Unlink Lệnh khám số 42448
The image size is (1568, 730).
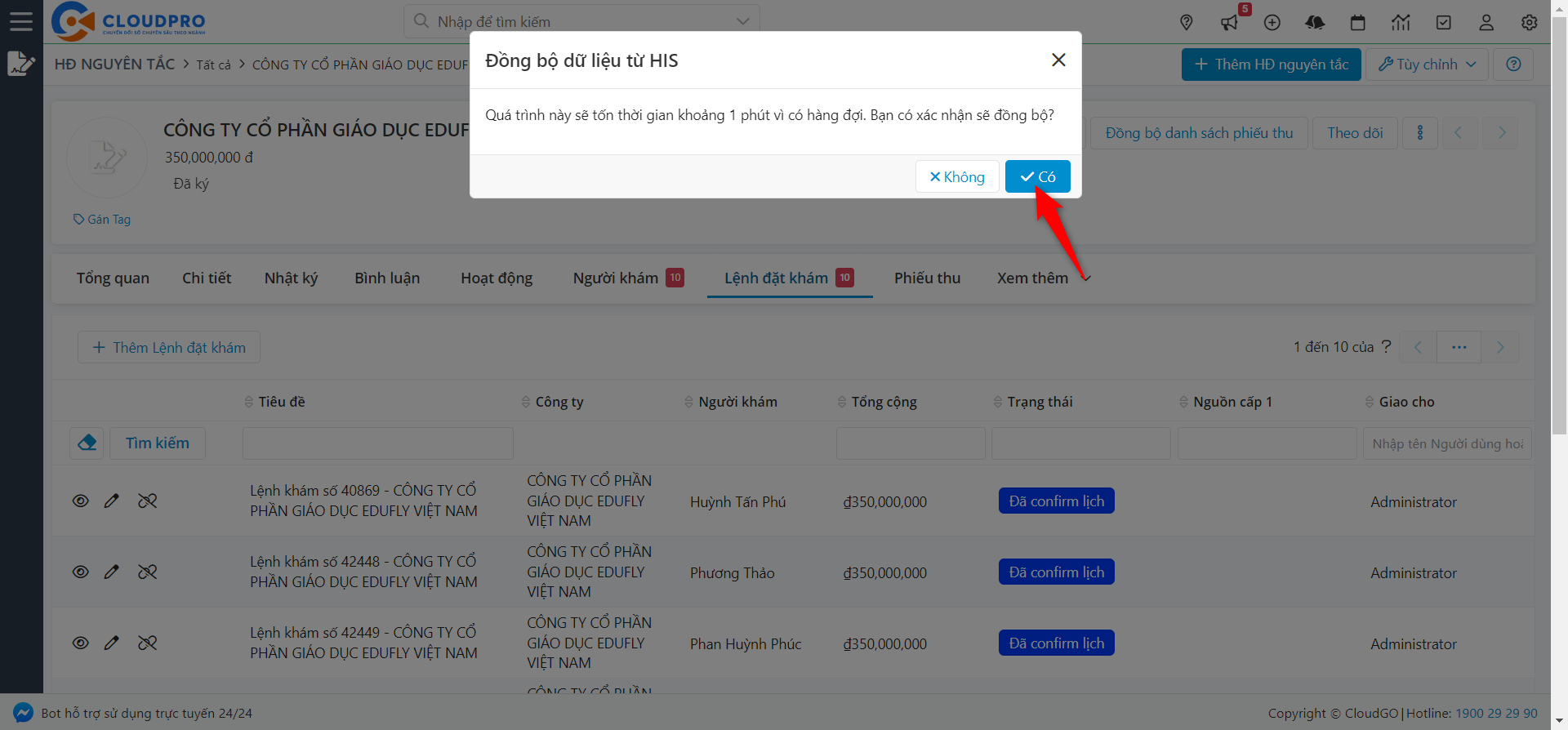147,572
